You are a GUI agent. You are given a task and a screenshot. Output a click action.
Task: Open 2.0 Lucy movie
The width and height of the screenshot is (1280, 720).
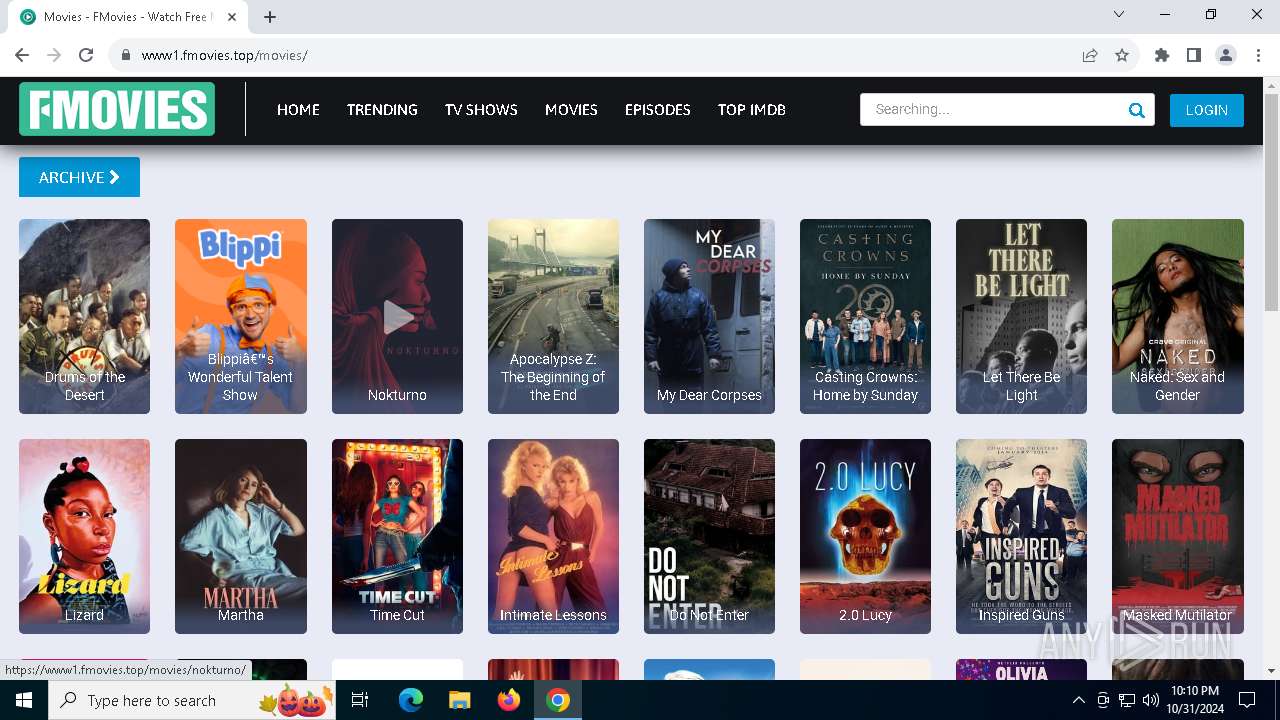pos(865,536)
